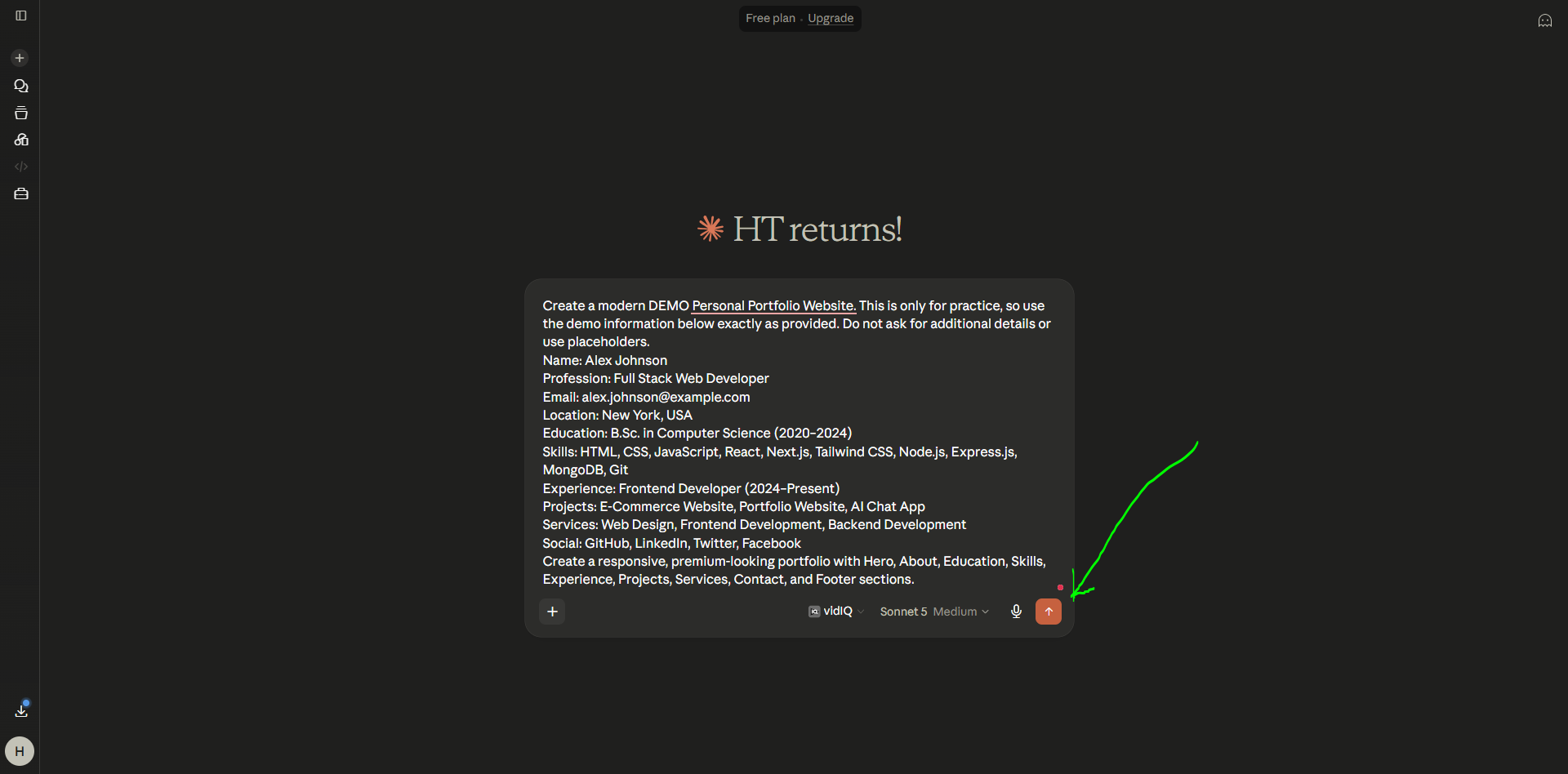Open the vidIQ connector dropdown

[x=836, y=612]
